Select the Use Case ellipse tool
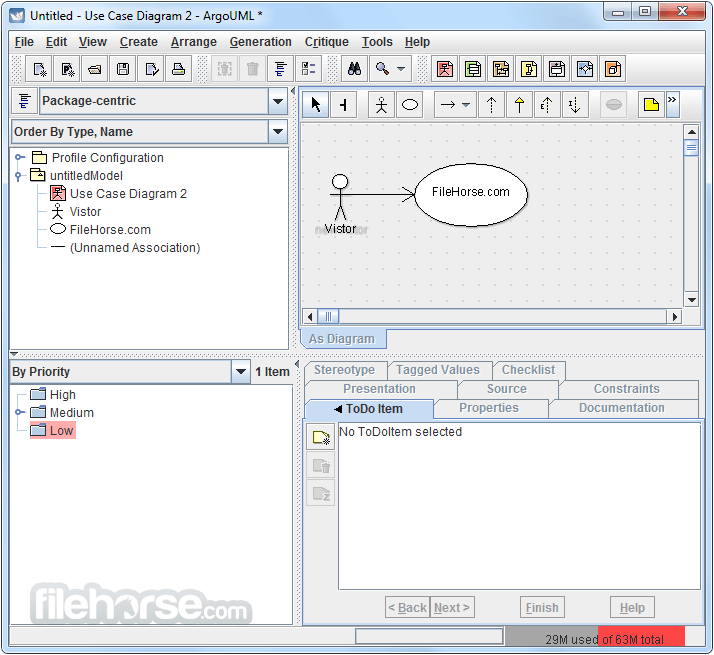This screenshot has height=655, width=714. tap(410, 105)
